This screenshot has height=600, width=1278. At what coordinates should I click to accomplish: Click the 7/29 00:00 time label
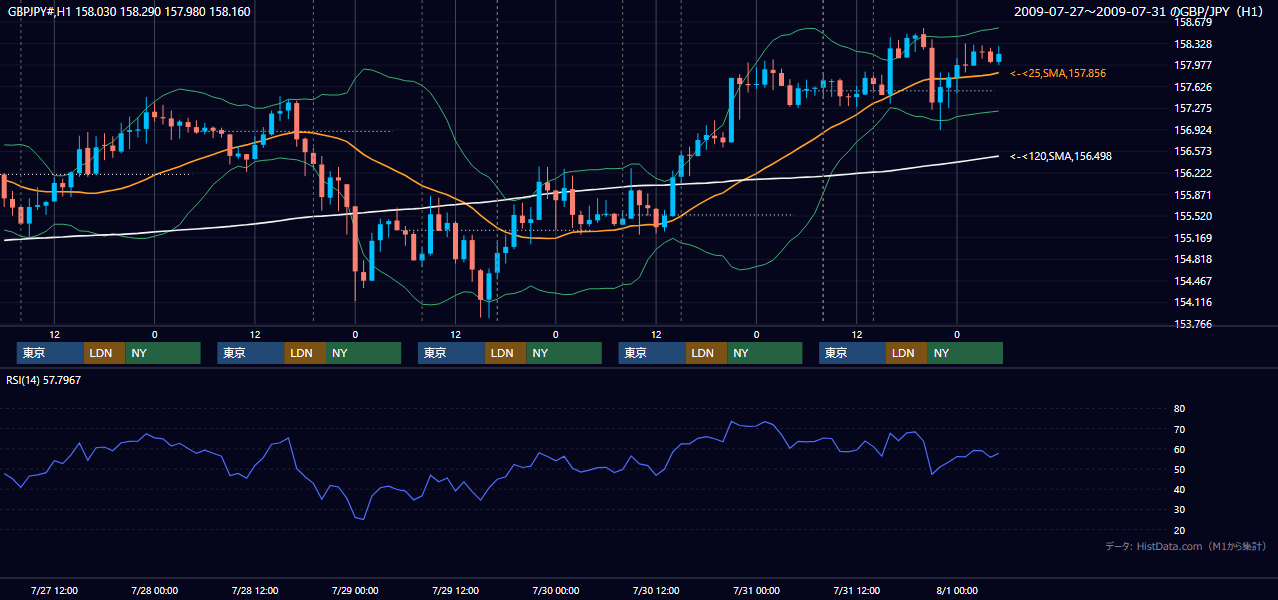(355, 590)
